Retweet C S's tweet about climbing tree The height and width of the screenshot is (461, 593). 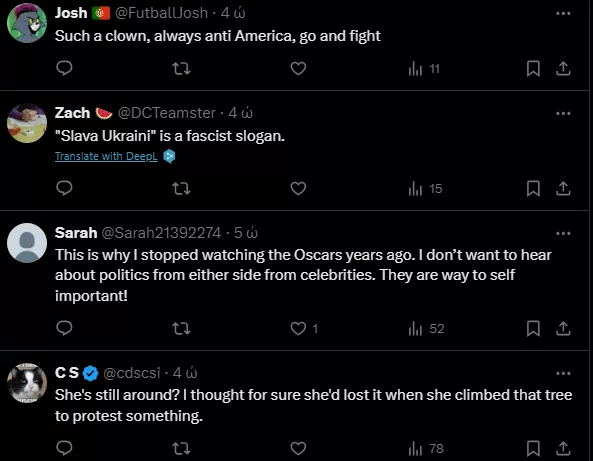pyautogui.click(x=181, y=449)
